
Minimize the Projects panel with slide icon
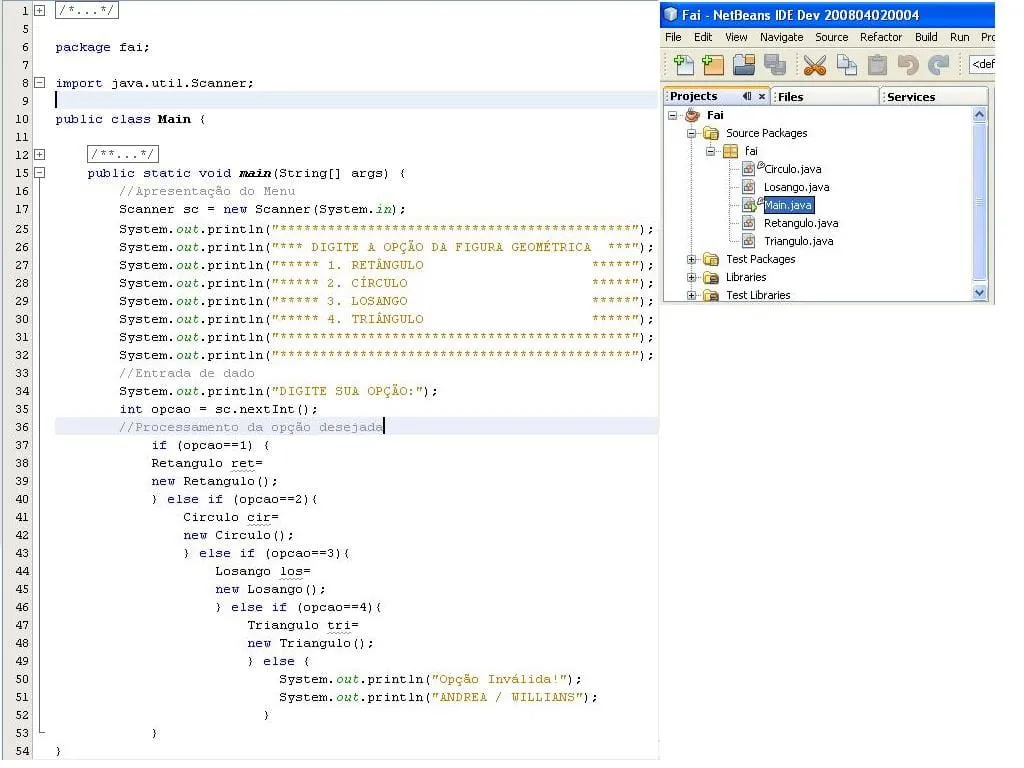coord(747,96)
